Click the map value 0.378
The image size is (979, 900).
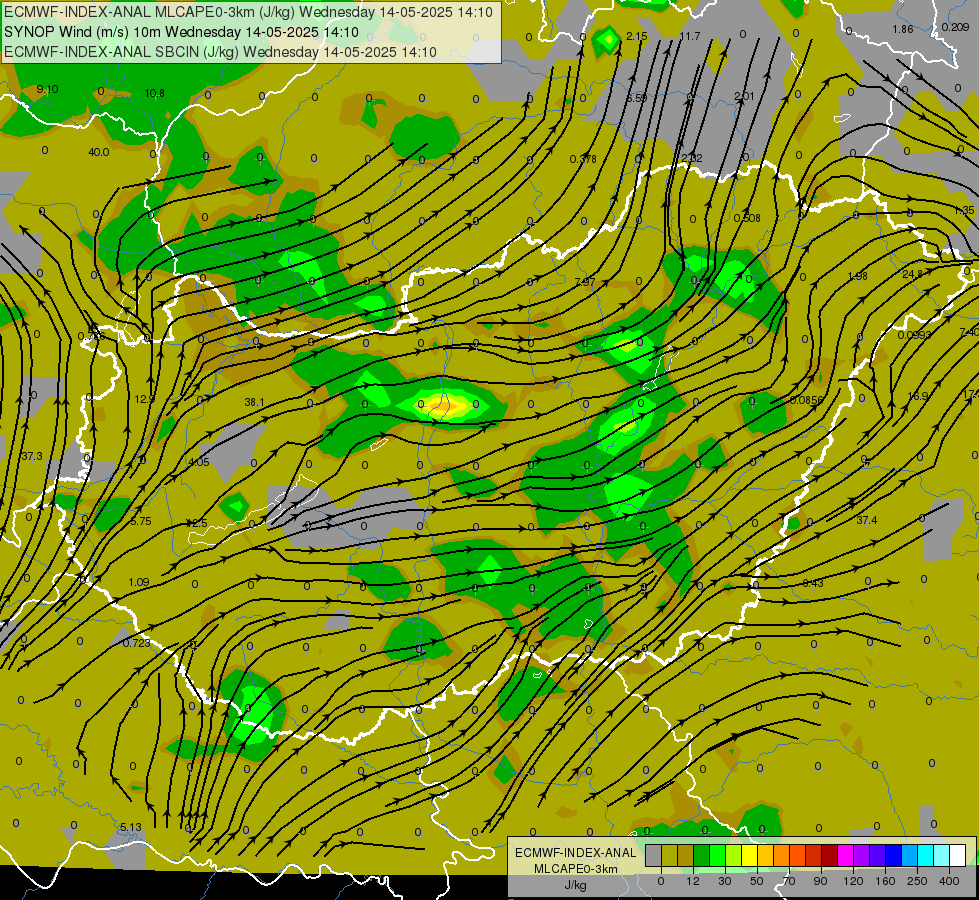coord(583,159)
